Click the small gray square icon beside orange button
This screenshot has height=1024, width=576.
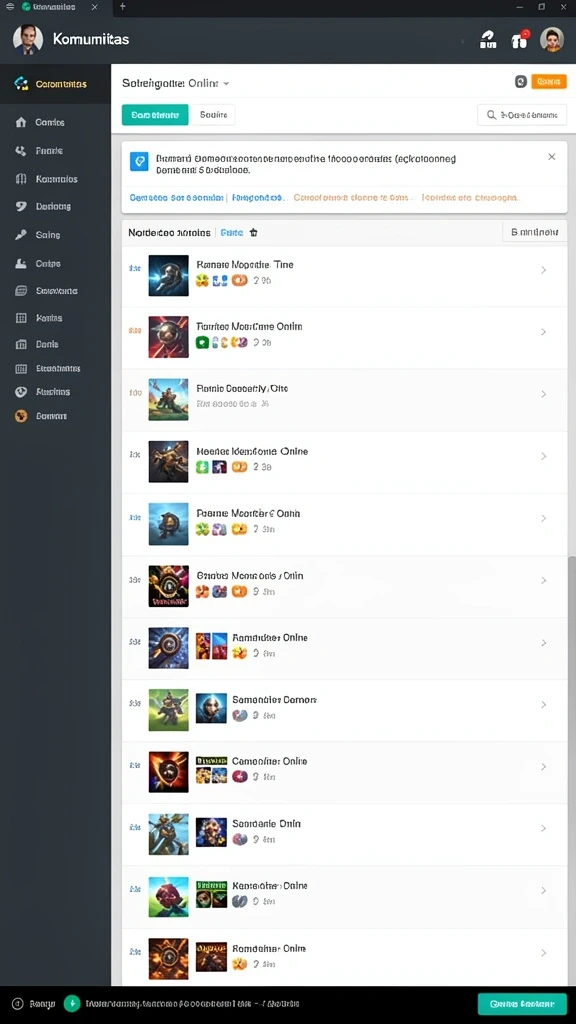point(520,82)
